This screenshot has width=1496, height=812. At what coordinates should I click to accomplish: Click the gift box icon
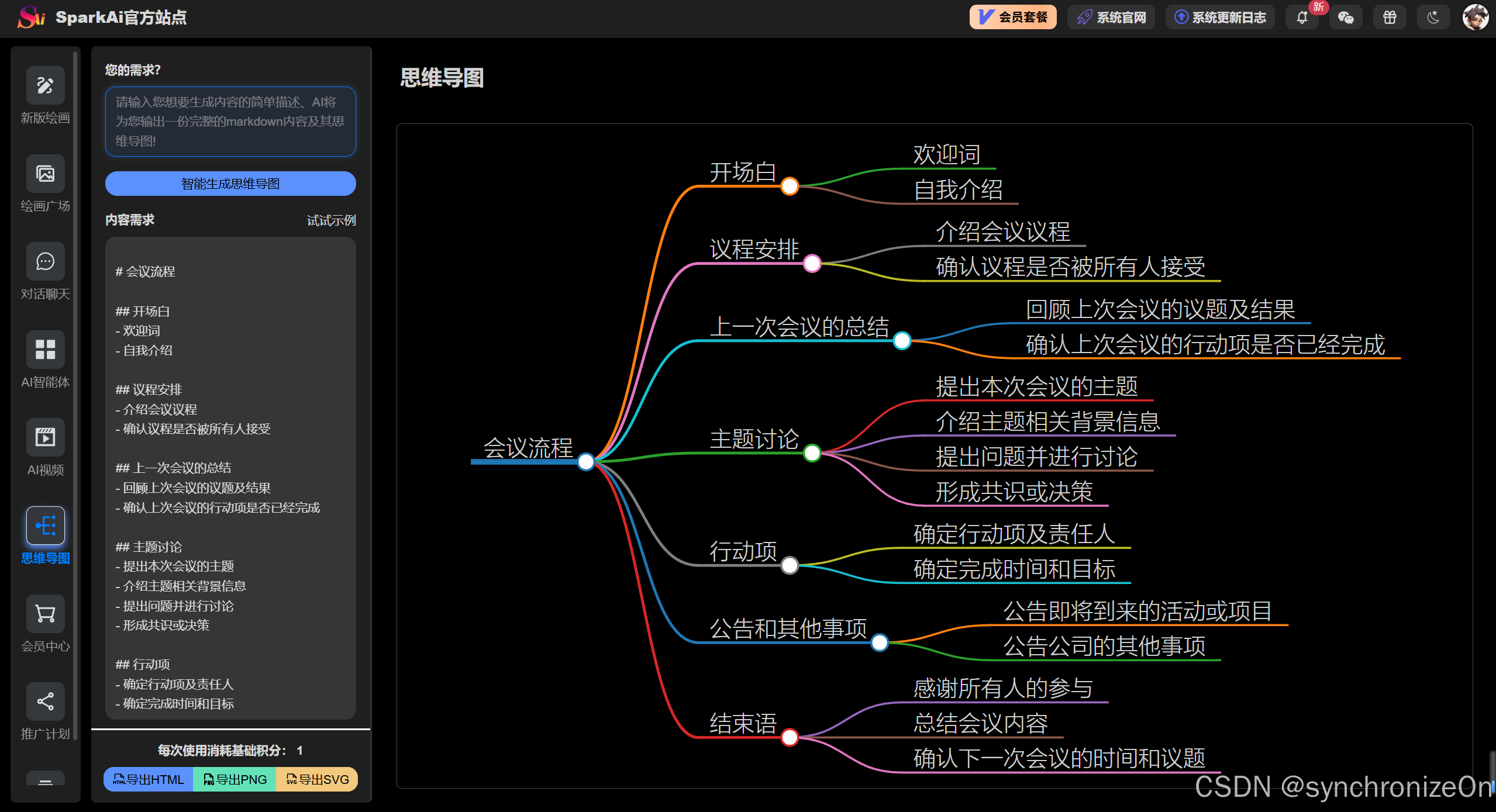1390,18
